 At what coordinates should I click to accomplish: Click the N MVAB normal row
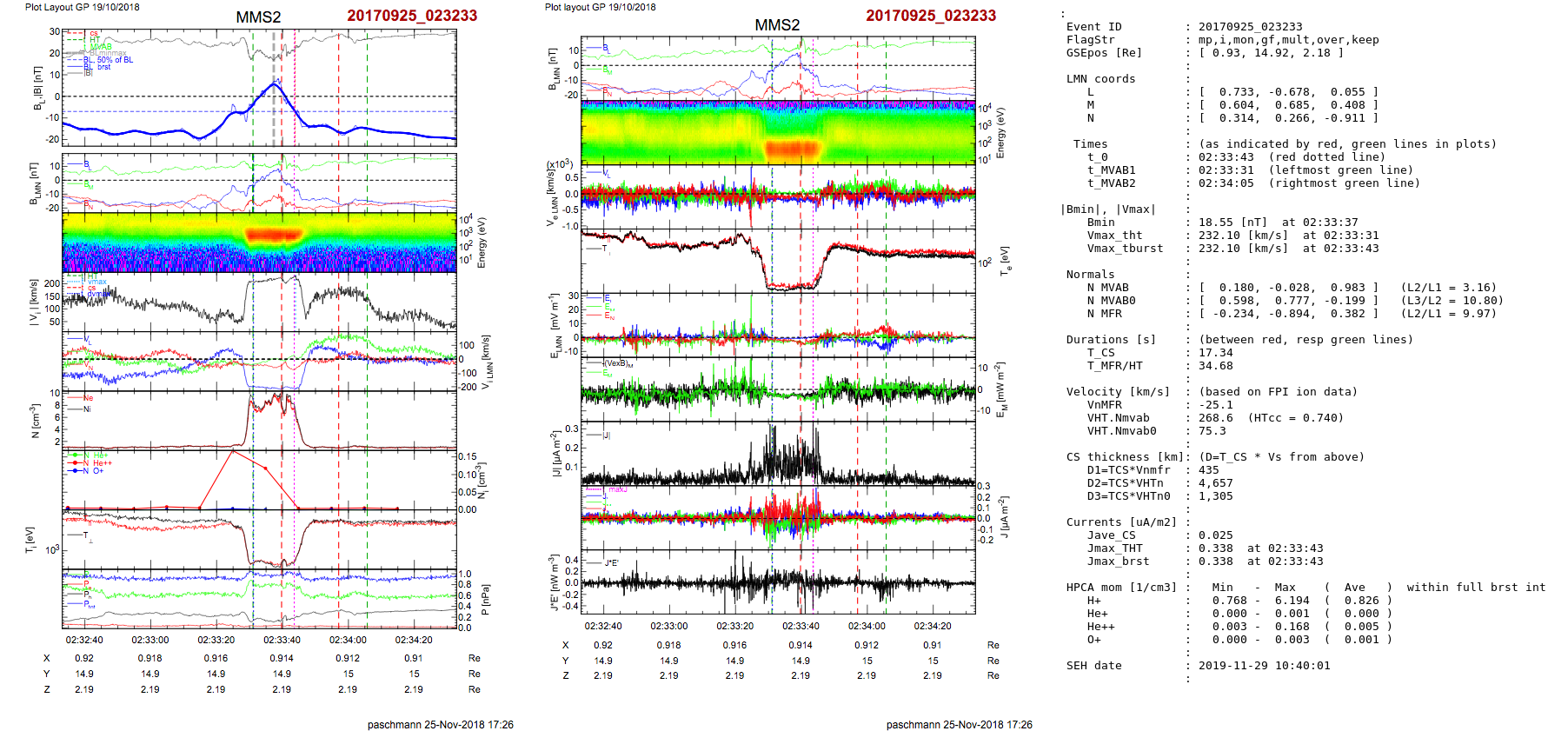tap(1107, 288)
